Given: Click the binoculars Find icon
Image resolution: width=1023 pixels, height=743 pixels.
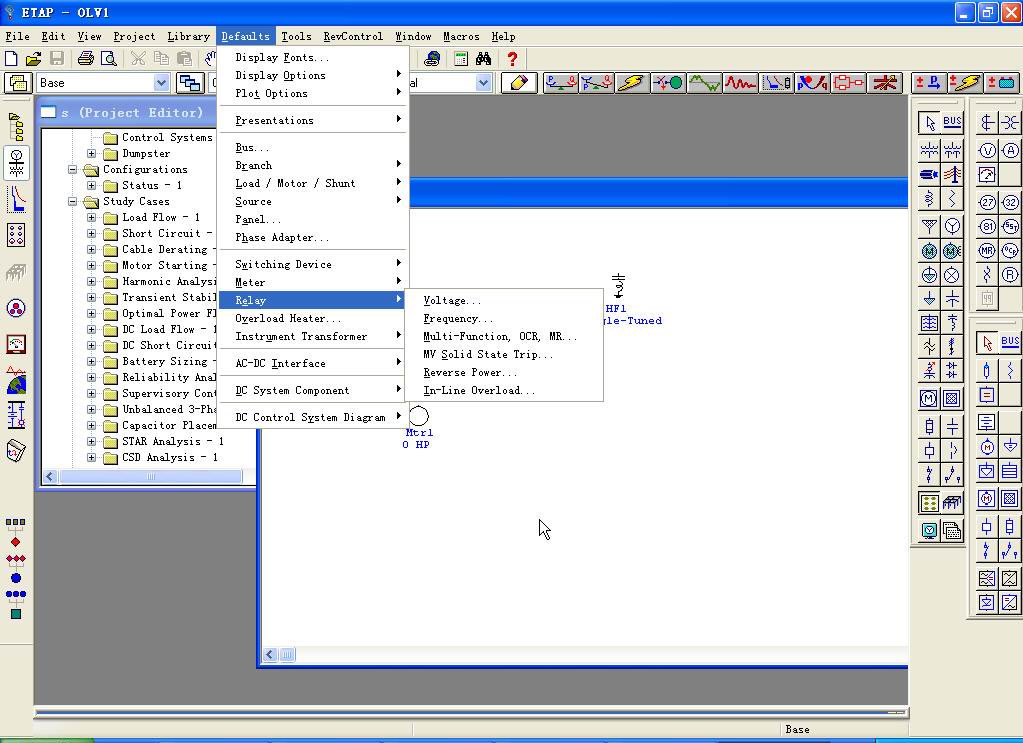Looking at the screenshot, I should coord(483,59).
